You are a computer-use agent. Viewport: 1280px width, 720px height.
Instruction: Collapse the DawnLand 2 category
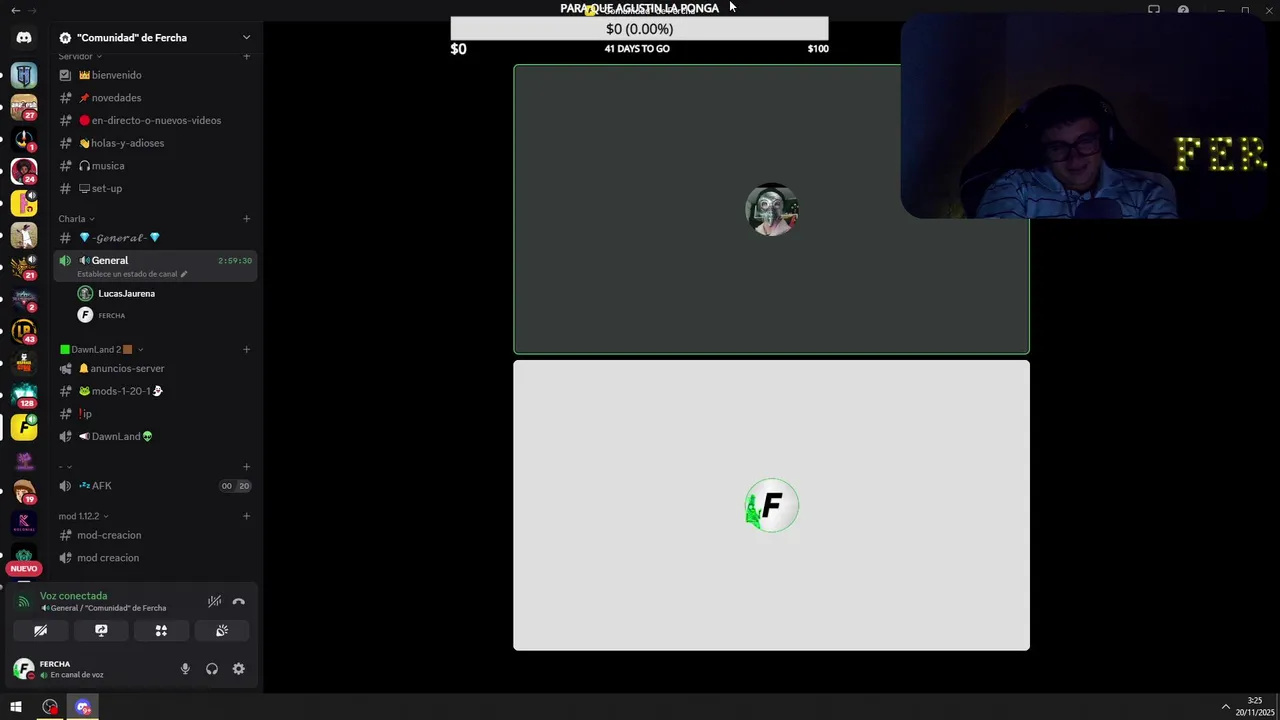click(x=102, y=350)
